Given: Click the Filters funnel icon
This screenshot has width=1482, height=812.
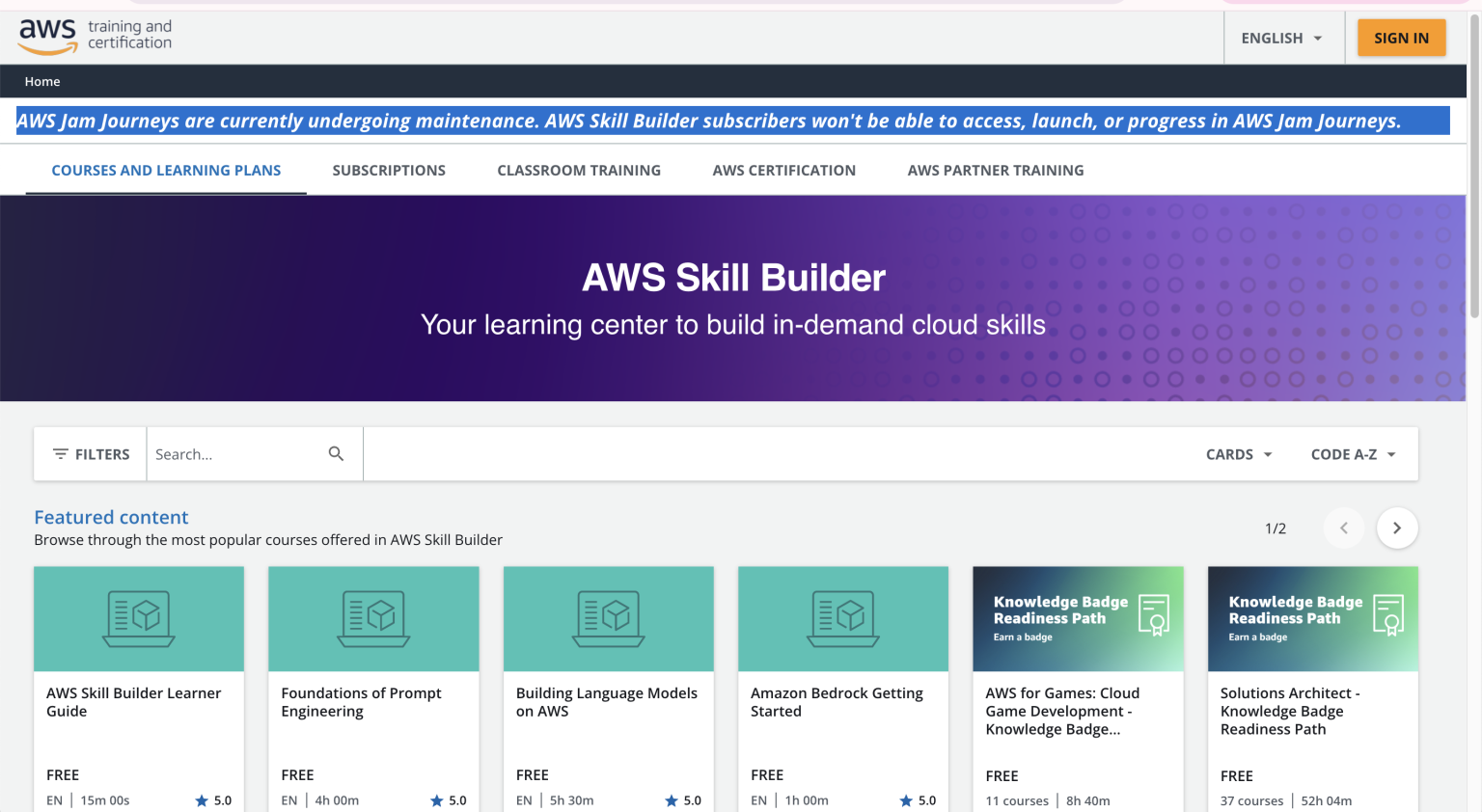Looking at the screenshot, I should click(62, 453).
